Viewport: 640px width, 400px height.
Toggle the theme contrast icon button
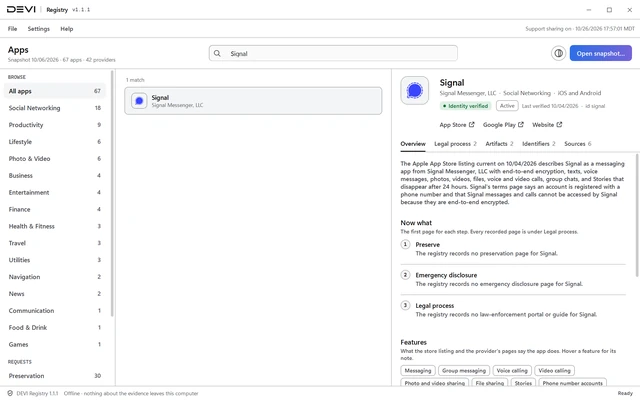tap(558, 53)
